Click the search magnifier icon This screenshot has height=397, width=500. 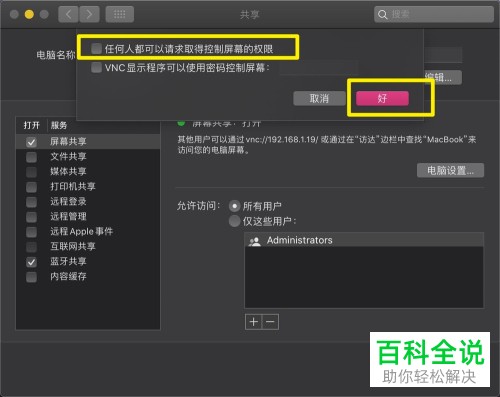tap(382, 15)
